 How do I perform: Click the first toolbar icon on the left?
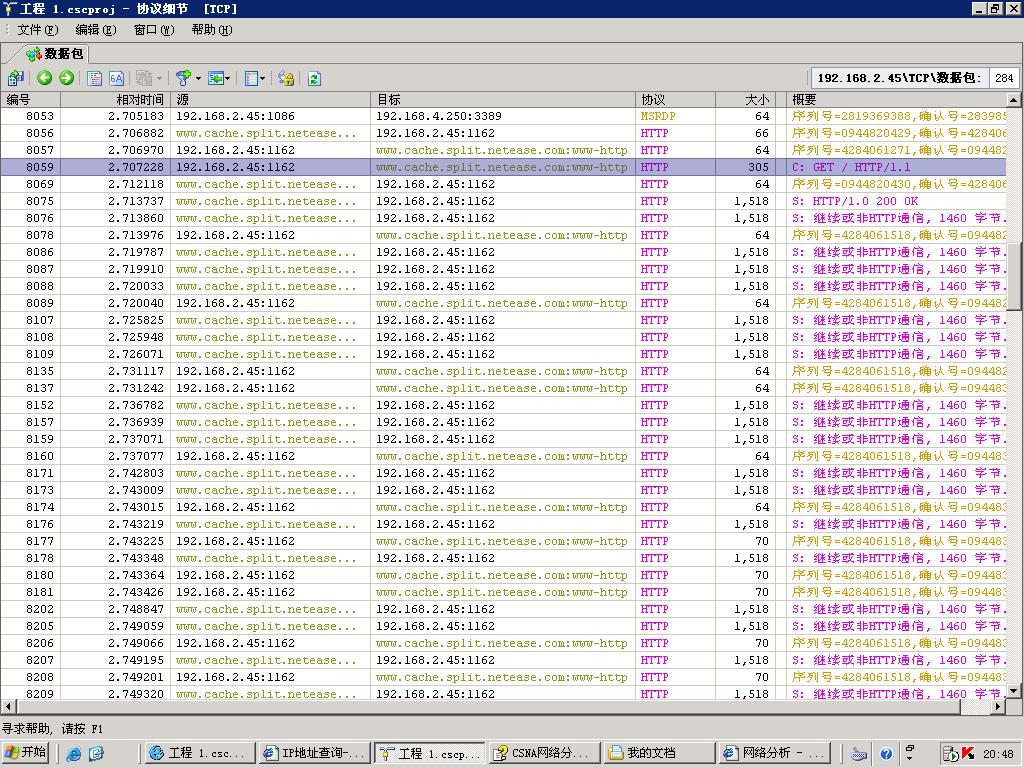coord(15,78)
